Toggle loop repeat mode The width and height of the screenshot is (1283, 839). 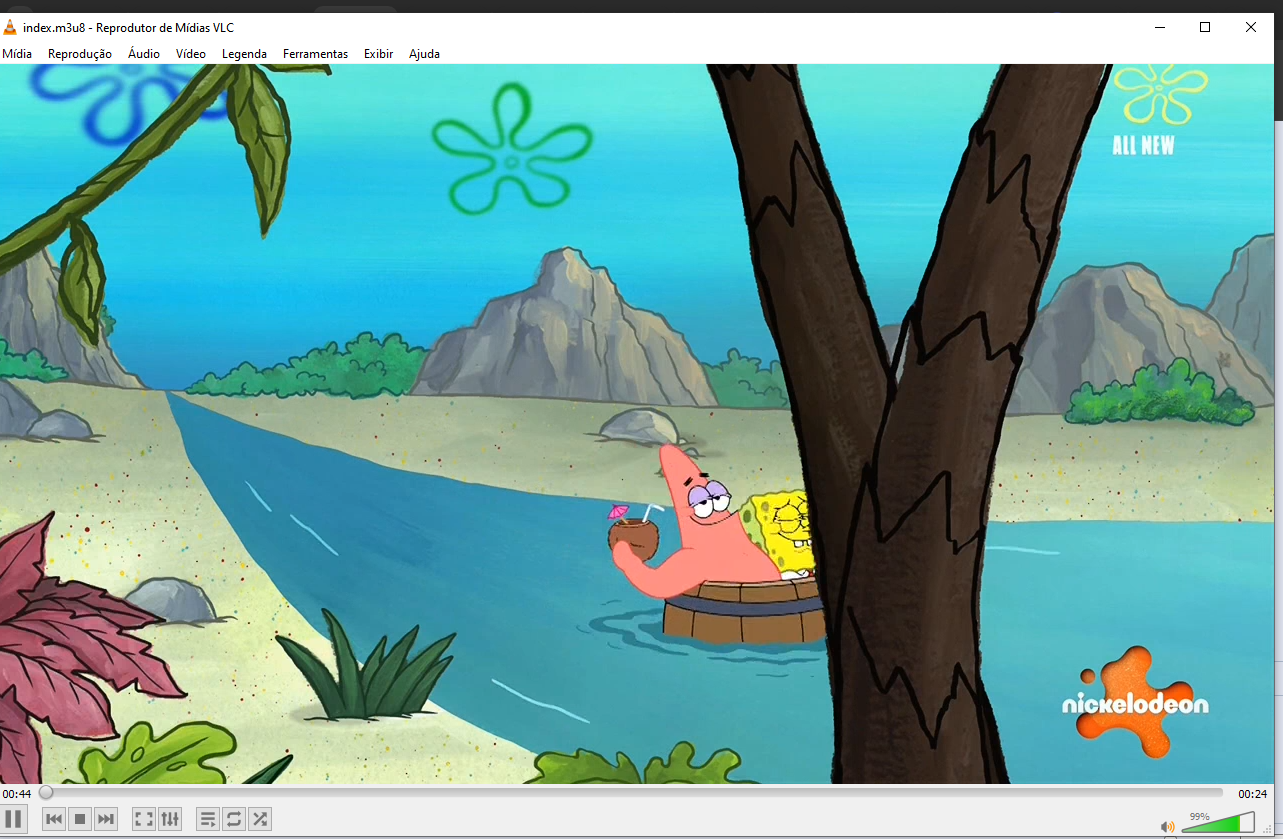234,819
